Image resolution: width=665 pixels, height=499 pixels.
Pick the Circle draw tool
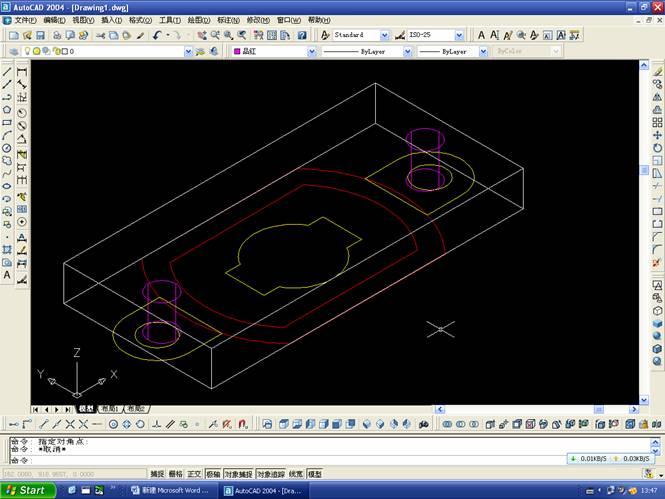(8, 148)
